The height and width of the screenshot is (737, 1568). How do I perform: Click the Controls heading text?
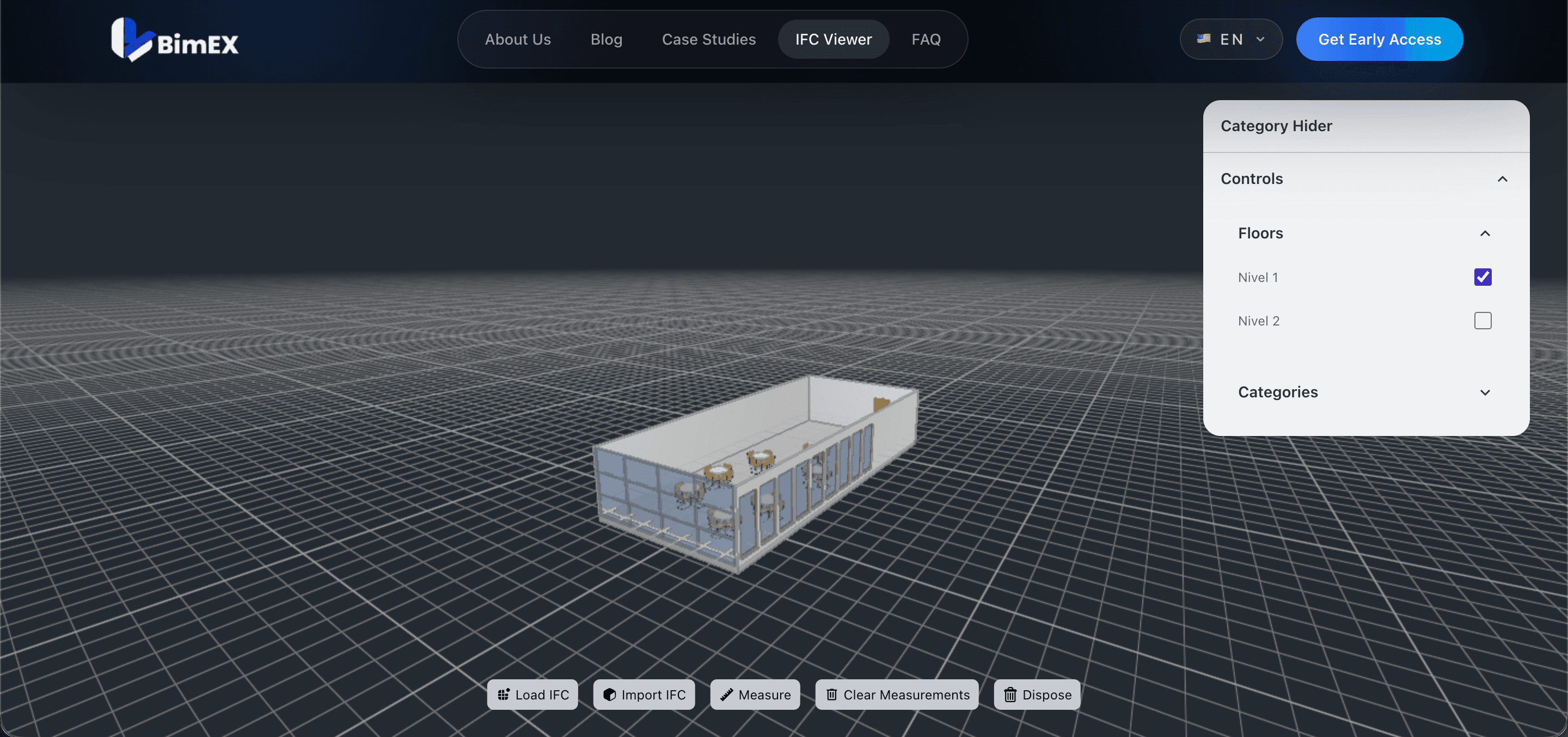pos(1252,179)
